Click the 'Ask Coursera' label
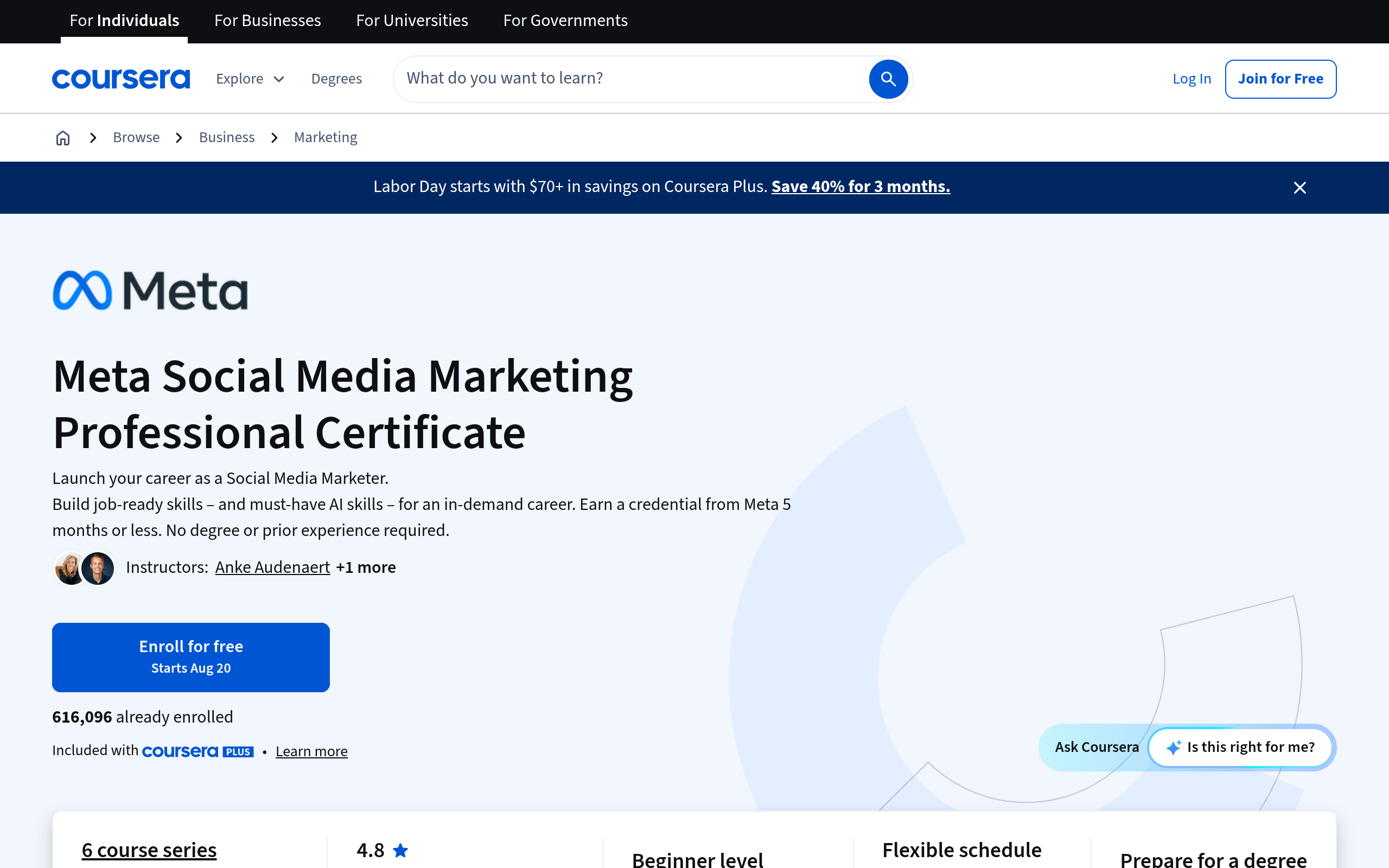This screenshot has width=1389, height=868. pos(1097,747)
